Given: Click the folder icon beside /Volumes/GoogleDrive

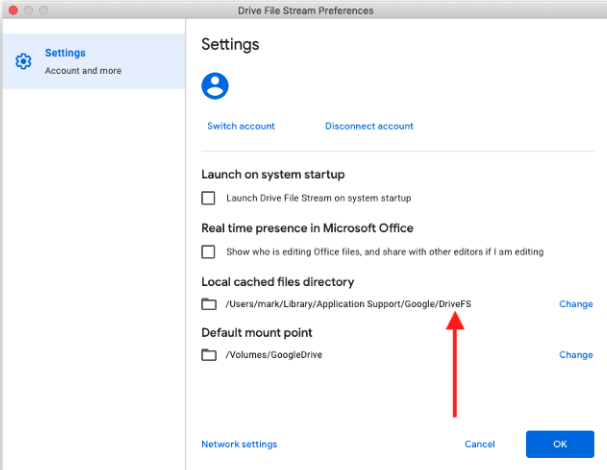Looking at the screenshot, I should pos(209,355).
